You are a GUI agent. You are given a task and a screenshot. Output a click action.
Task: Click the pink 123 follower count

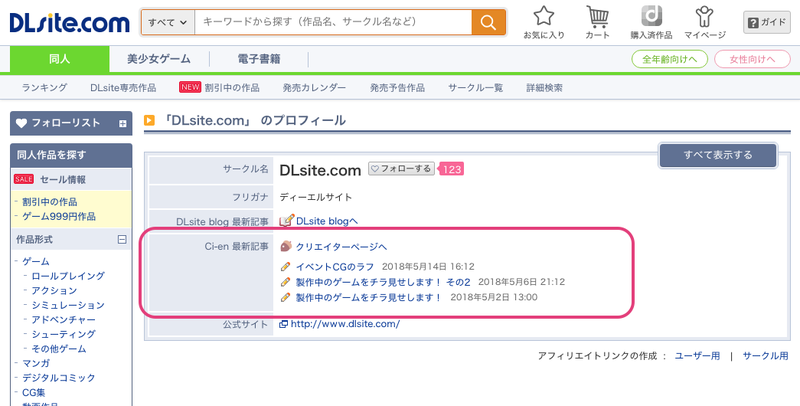coord(451,169)
